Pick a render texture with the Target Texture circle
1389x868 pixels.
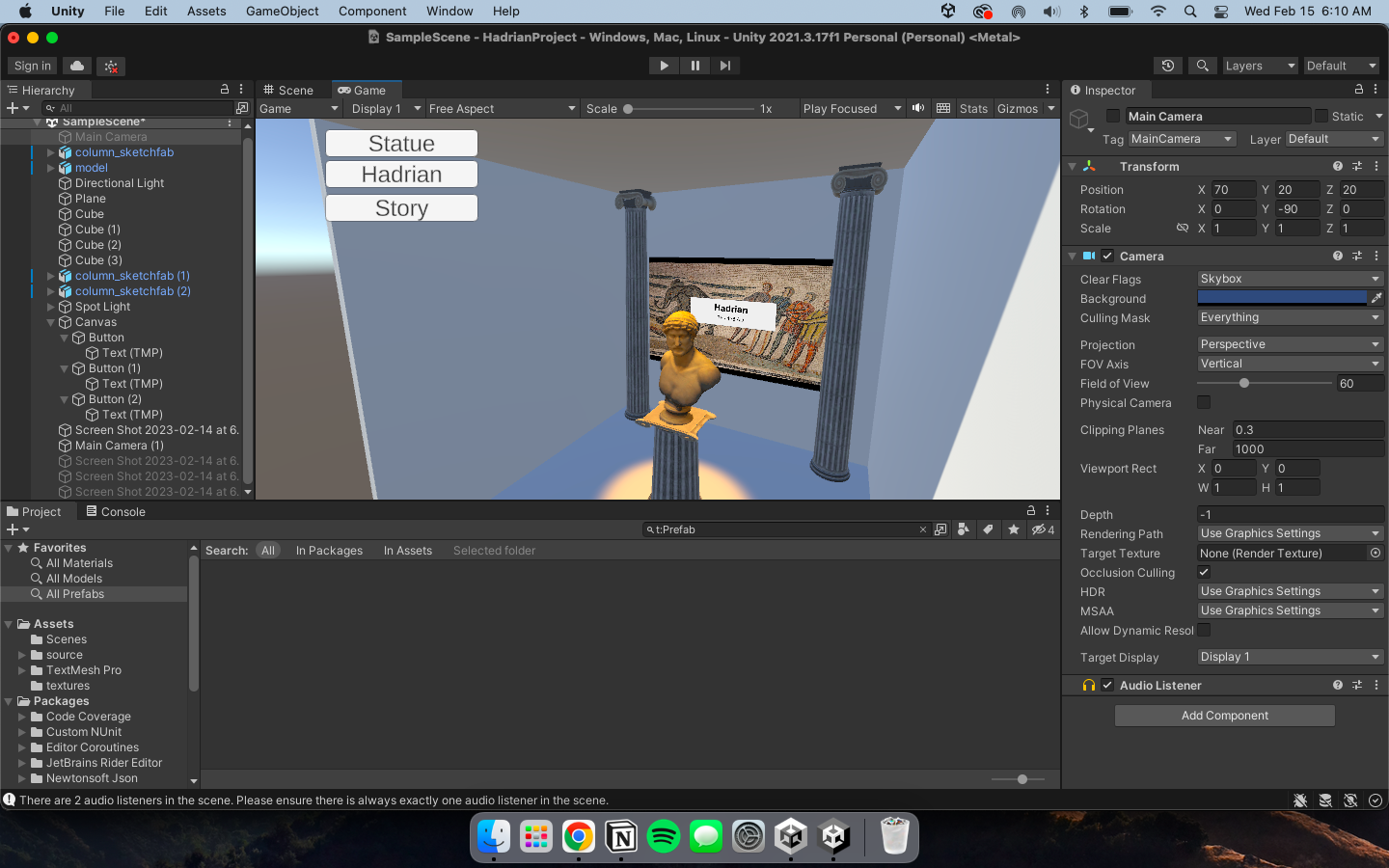click(1375, 553)
